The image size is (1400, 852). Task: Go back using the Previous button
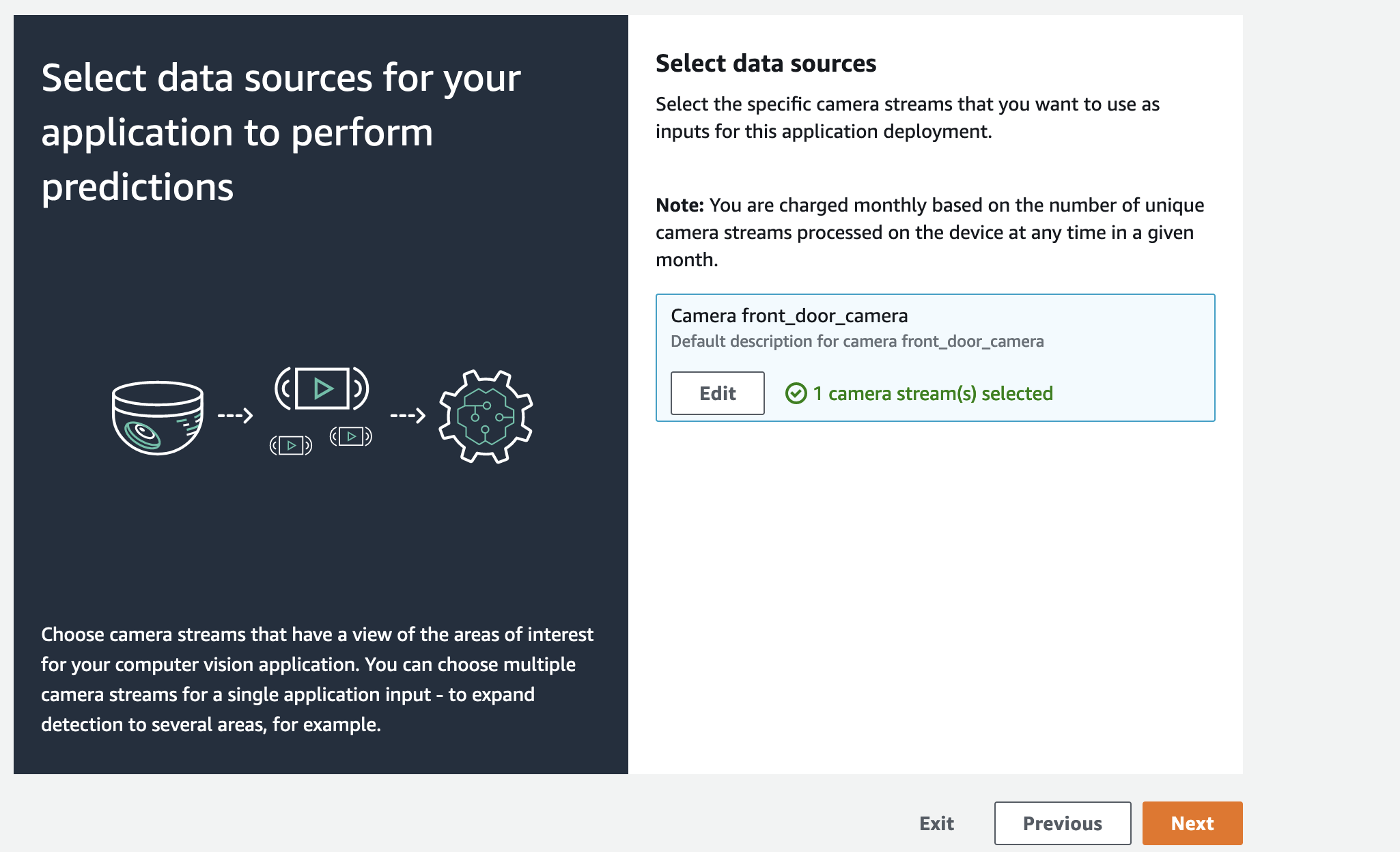1063,823
